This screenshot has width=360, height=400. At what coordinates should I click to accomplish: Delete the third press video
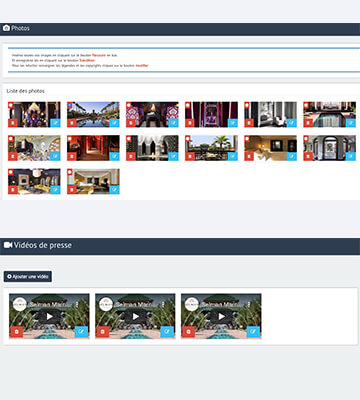pos(189,332)
